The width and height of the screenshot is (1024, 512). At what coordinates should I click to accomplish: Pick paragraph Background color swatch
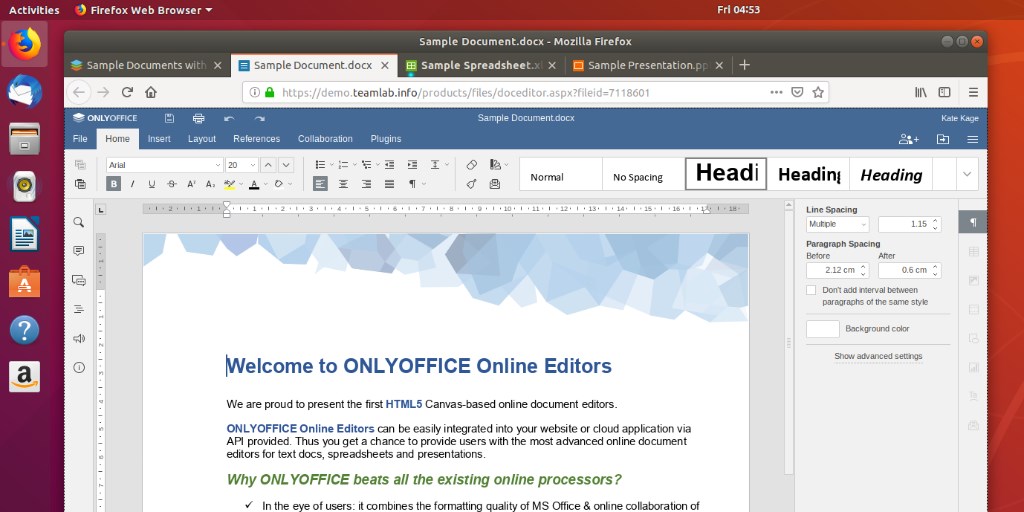coord(823,329)
